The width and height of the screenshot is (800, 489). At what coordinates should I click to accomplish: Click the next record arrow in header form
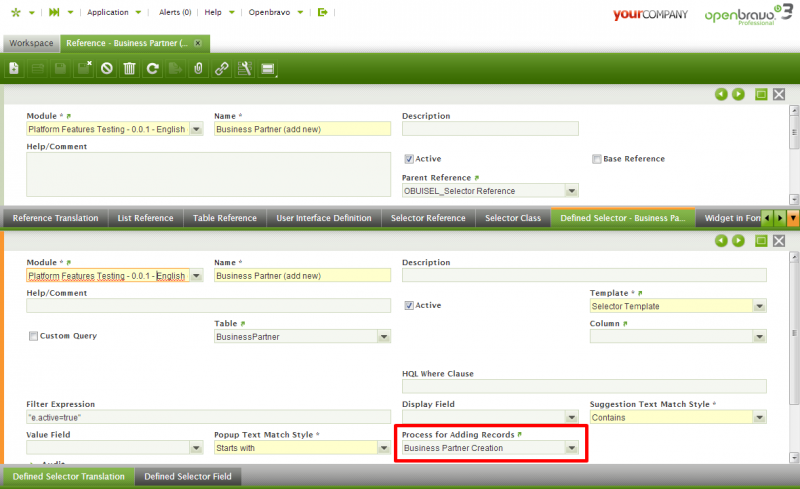pyautogui.click(x=738, y=94)
